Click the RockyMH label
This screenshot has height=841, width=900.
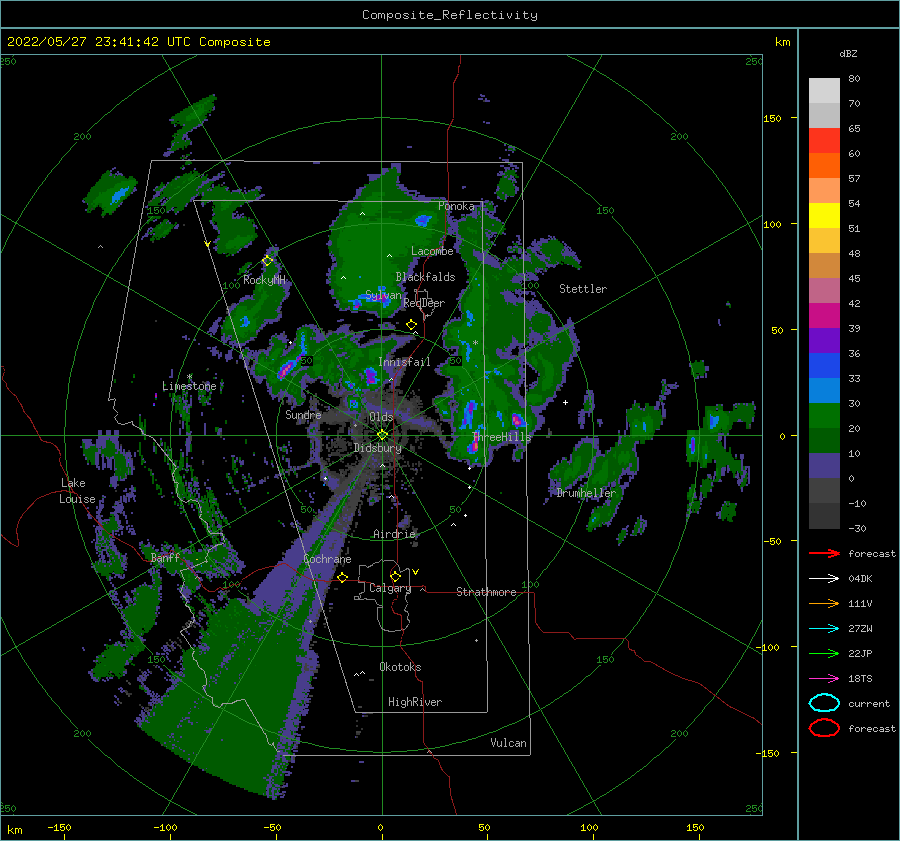[264, 280]
